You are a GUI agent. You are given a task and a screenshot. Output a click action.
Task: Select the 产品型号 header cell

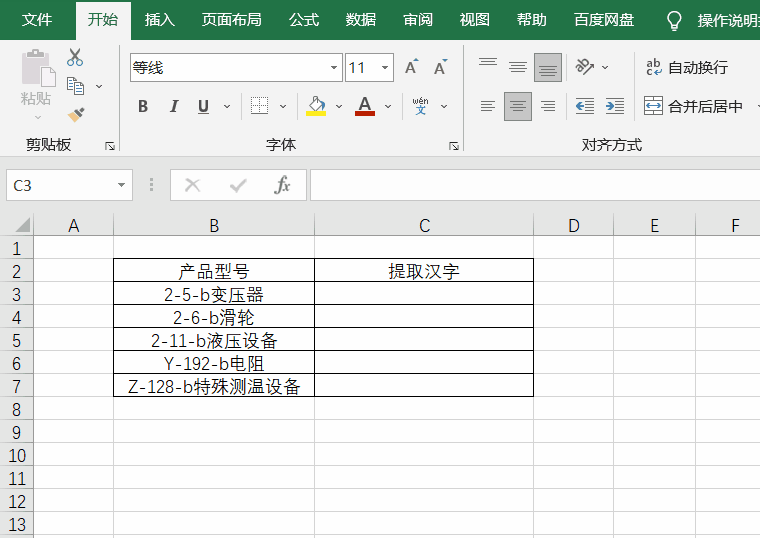(x=214, y=271)
